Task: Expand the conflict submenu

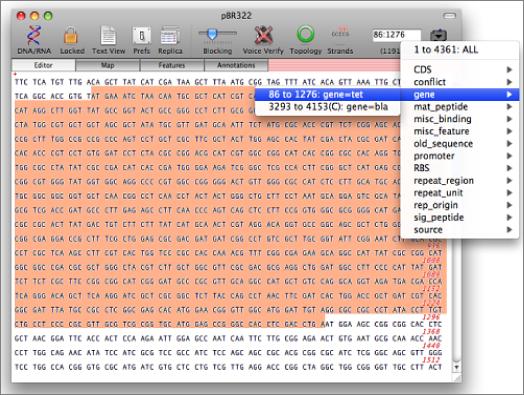Action: [460, 82]
